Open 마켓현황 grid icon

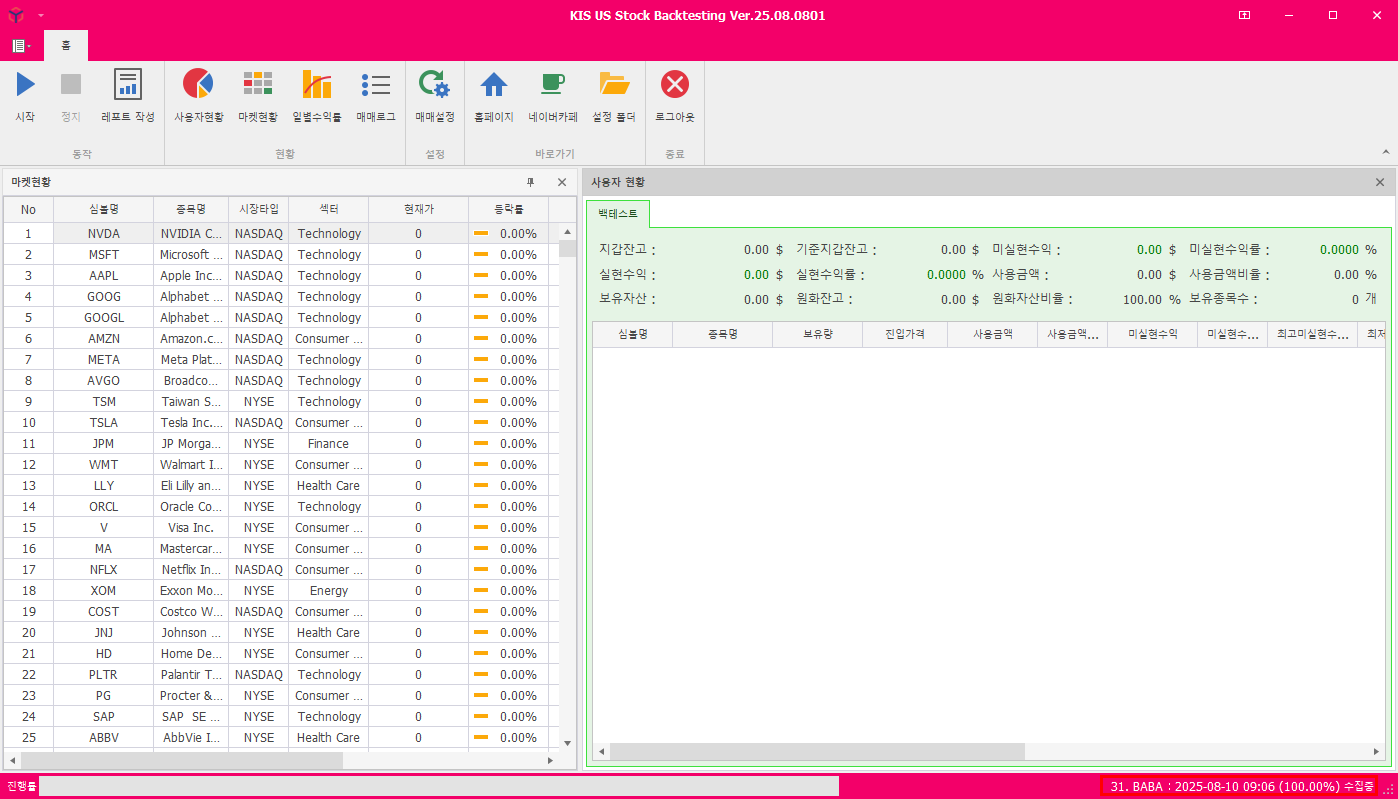258,85
